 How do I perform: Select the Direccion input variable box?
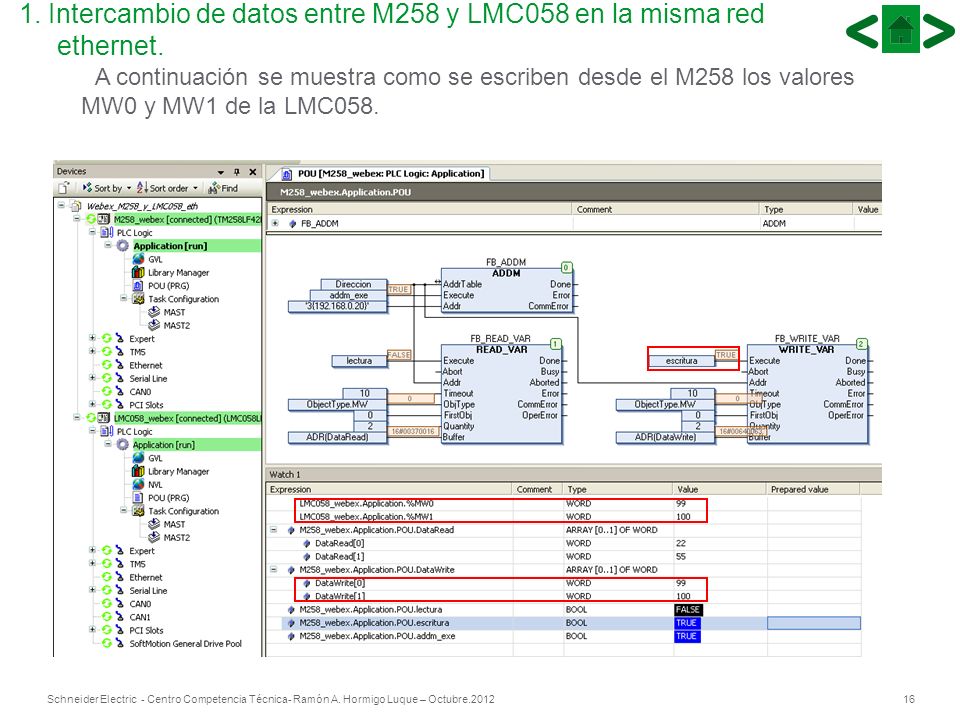[x=353, y=284]
